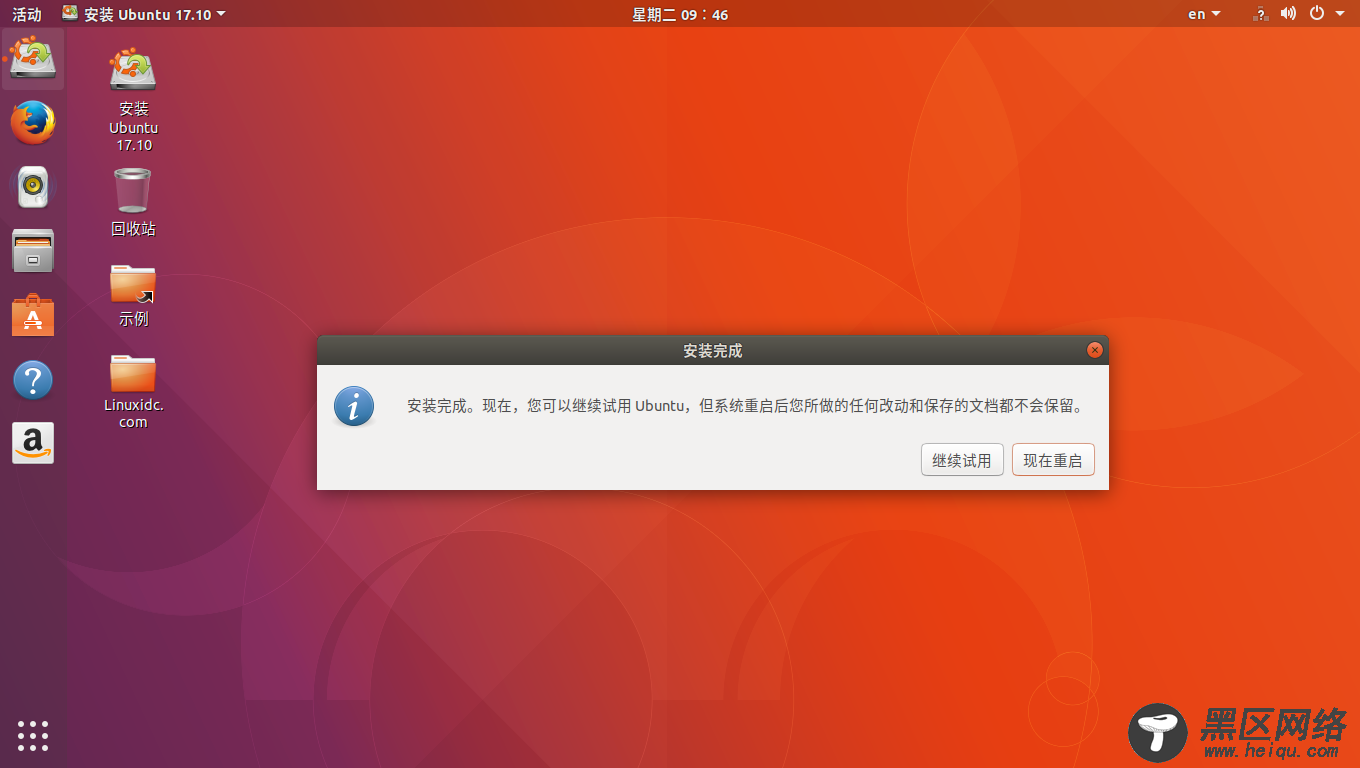Expand system menu arrow in top bar
This screenshot has width=1360, height=768.
(x=1340, y=14)
